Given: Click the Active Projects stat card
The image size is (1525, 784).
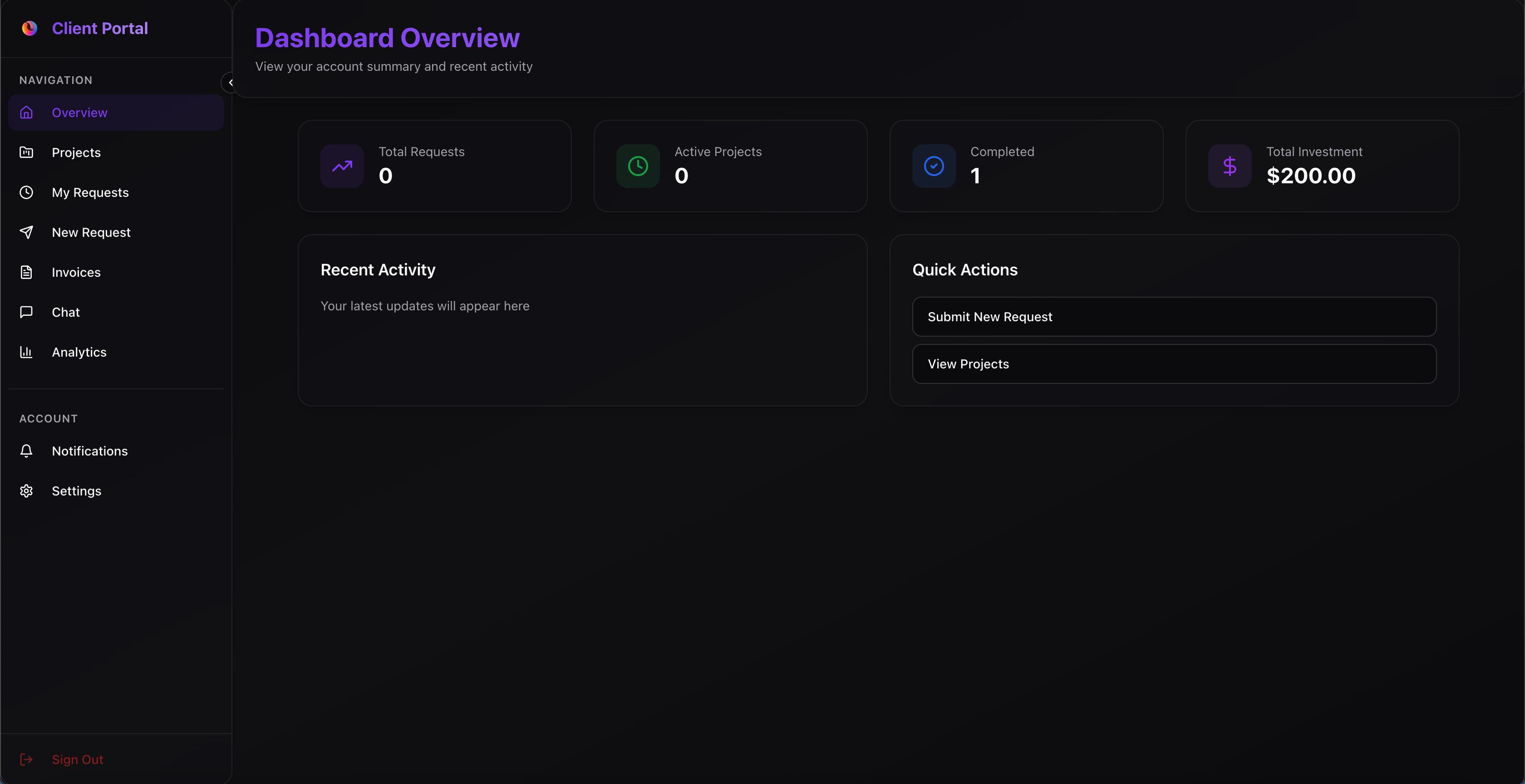Looking at the screenshot, I should coord(730,166).
